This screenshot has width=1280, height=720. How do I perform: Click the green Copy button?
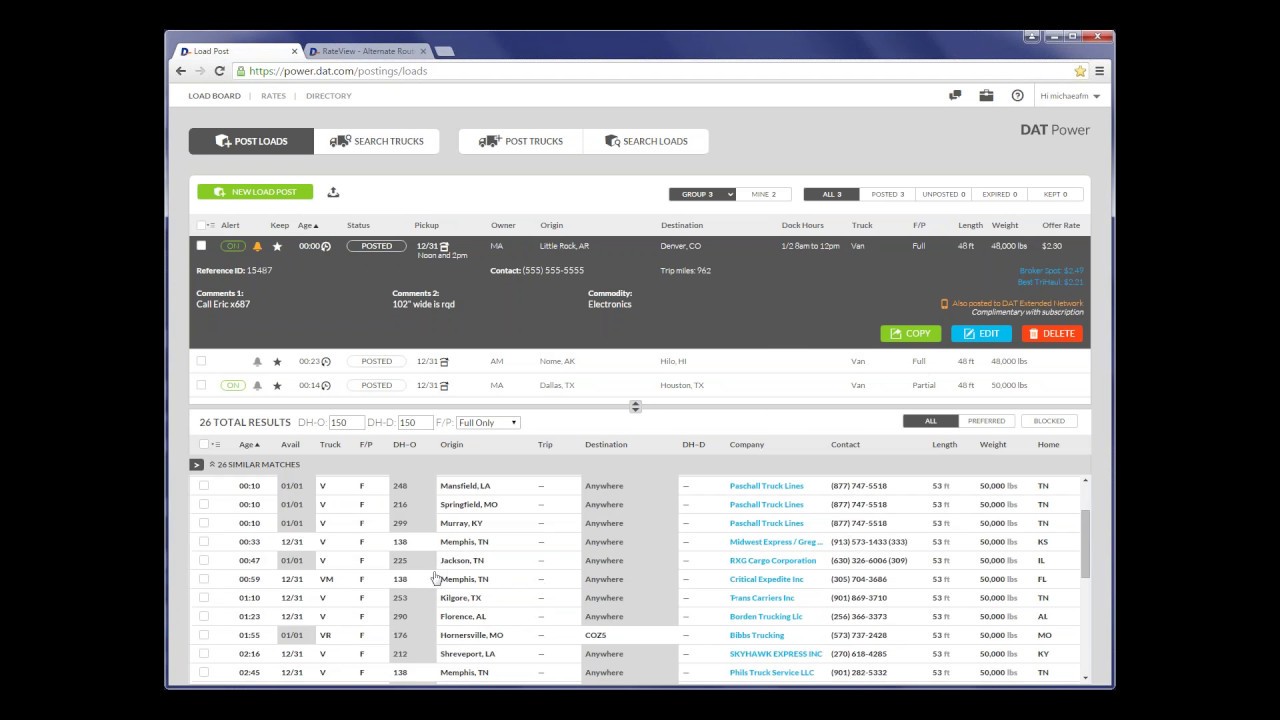coord(910,333)
